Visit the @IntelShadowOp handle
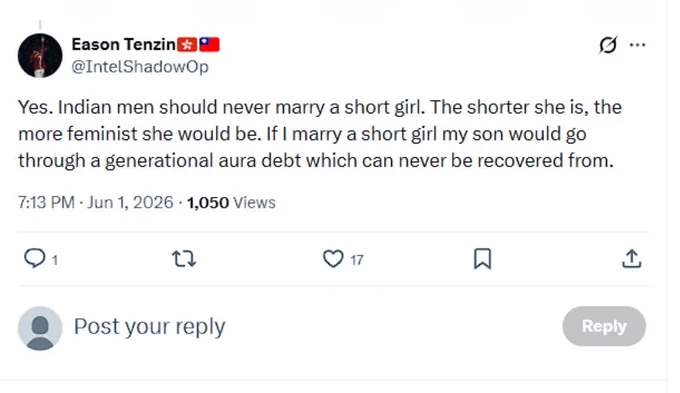680x393 pixels. tap(140, 67)
